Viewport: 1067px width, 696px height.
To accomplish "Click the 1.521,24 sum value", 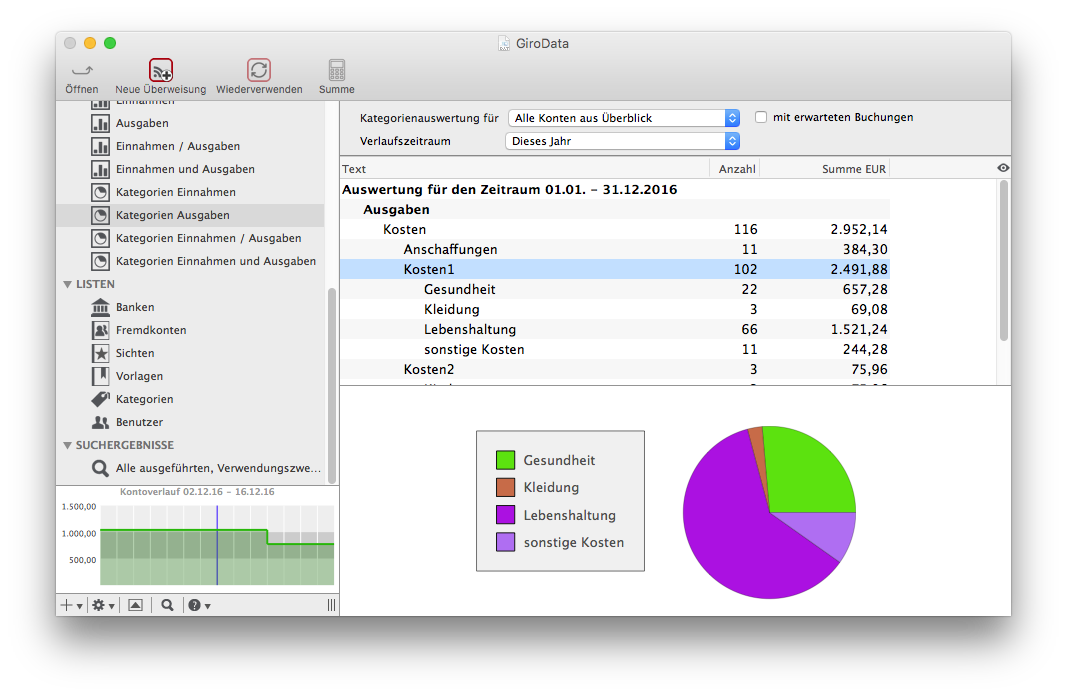I will click(859, 329).
